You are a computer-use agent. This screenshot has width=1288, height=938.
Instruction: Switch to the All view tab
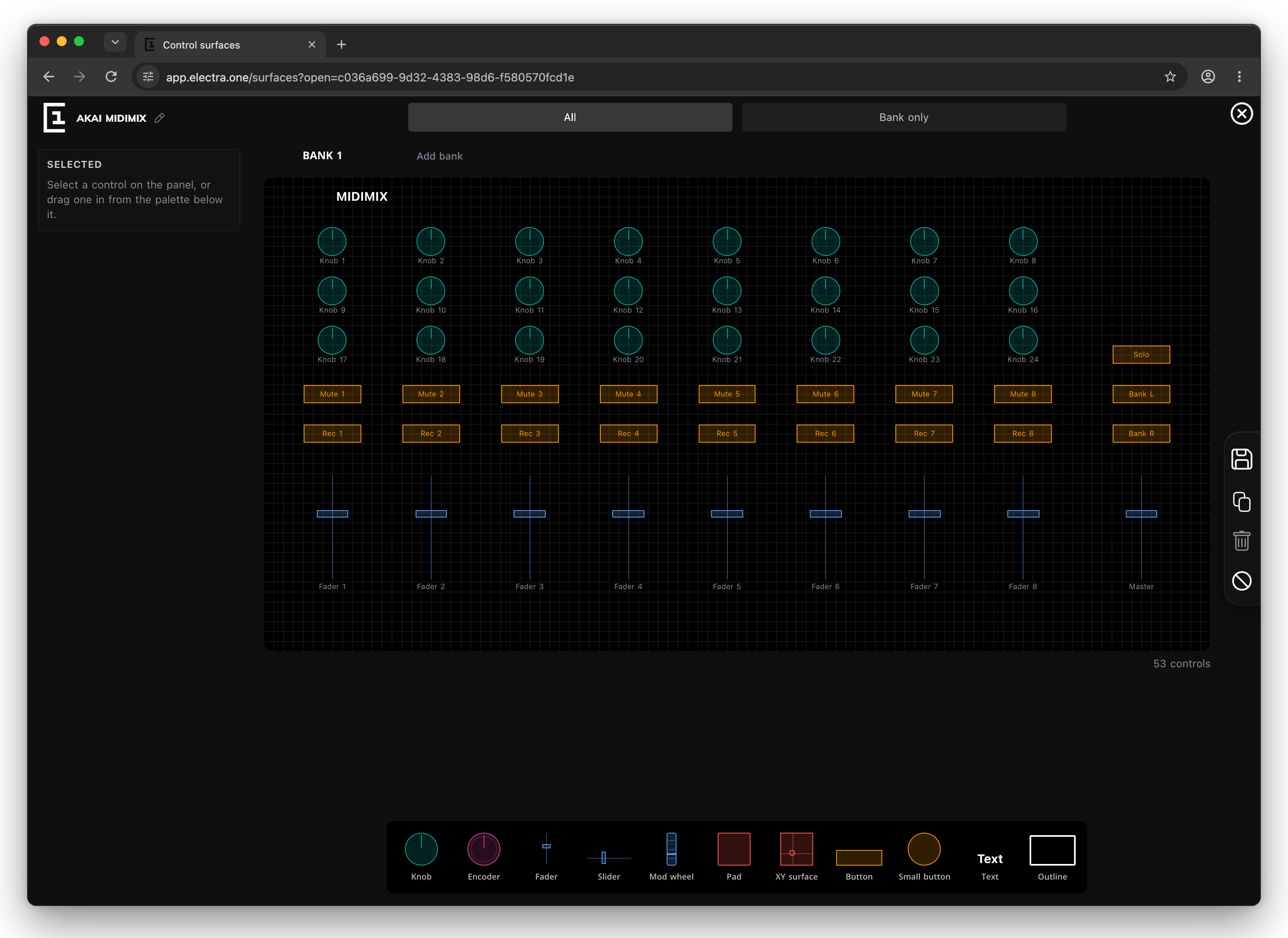(x=570, y=117)
